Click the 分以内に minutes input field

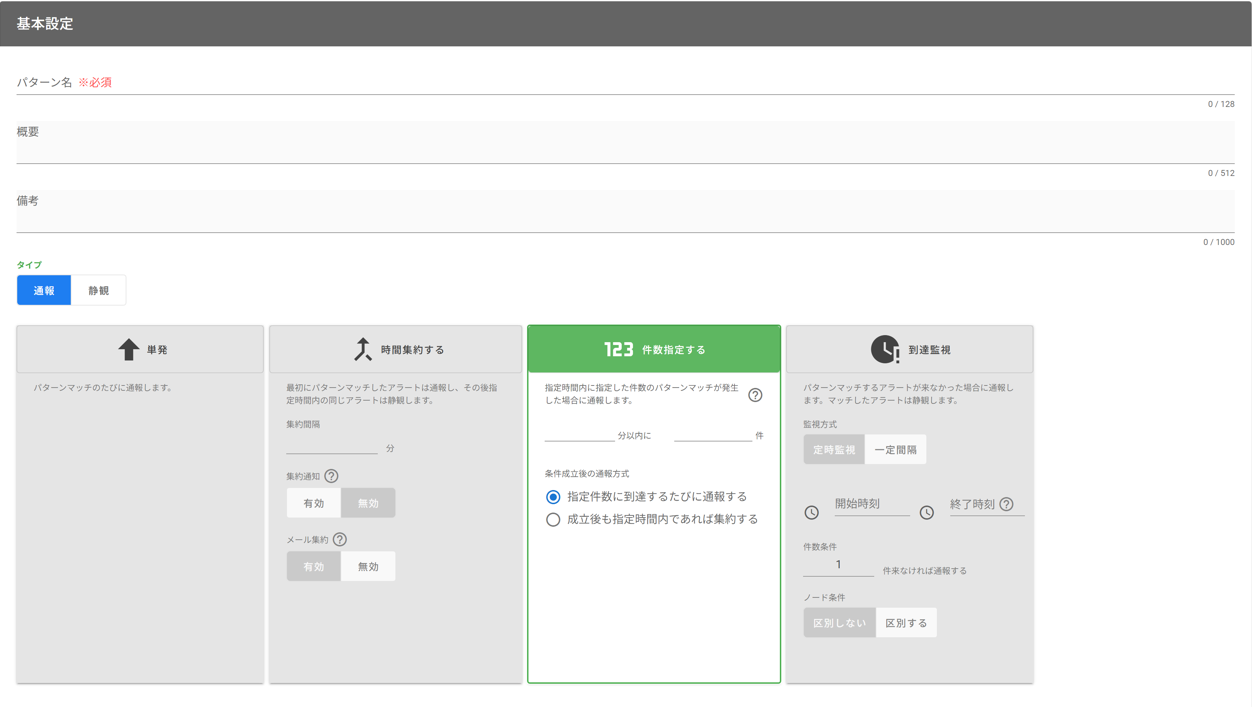[x=579, y=433]
